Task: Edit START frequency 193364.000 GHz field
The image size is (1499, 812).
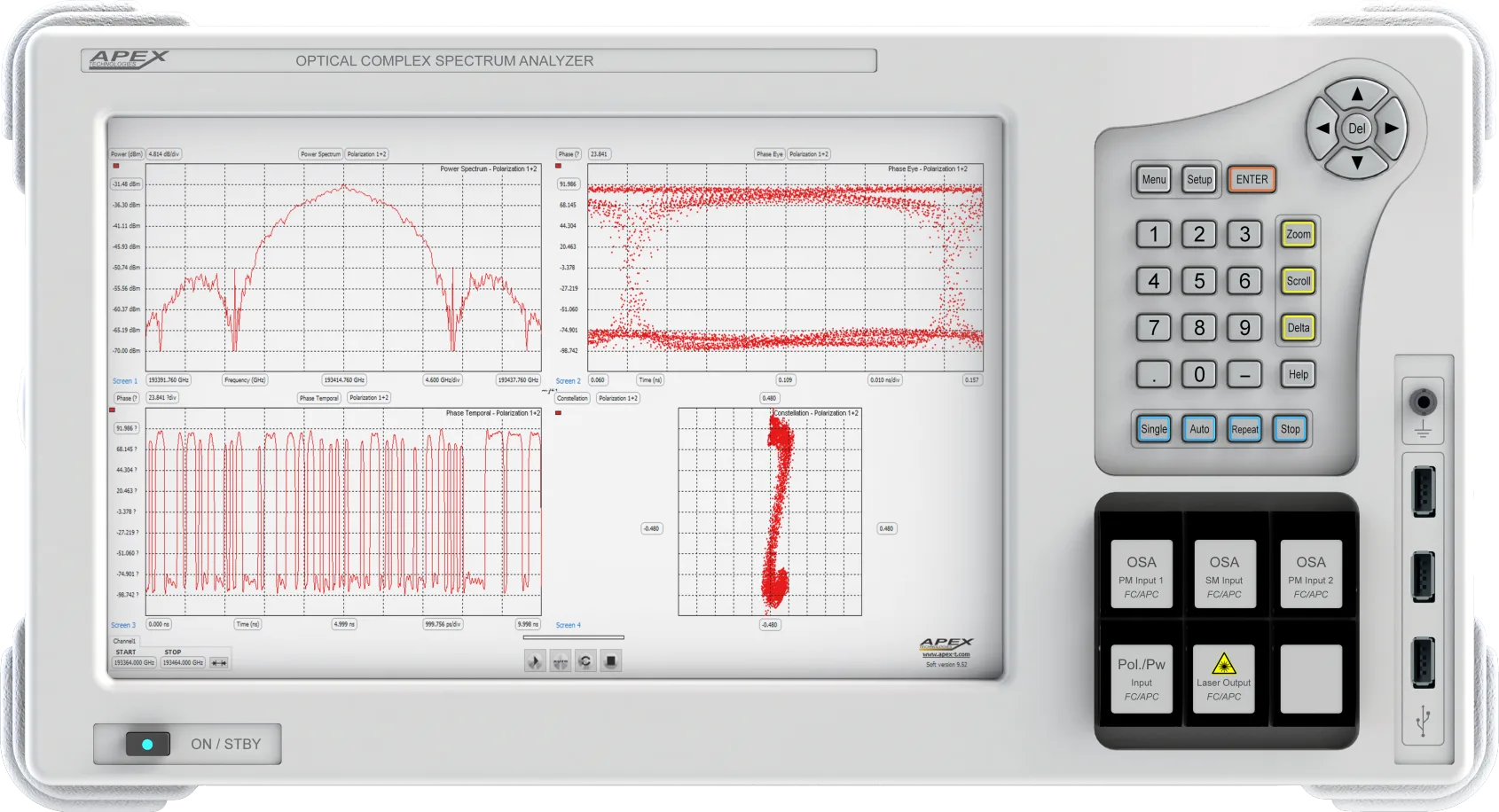Action: pyautogui.click(x=134, y=663)
